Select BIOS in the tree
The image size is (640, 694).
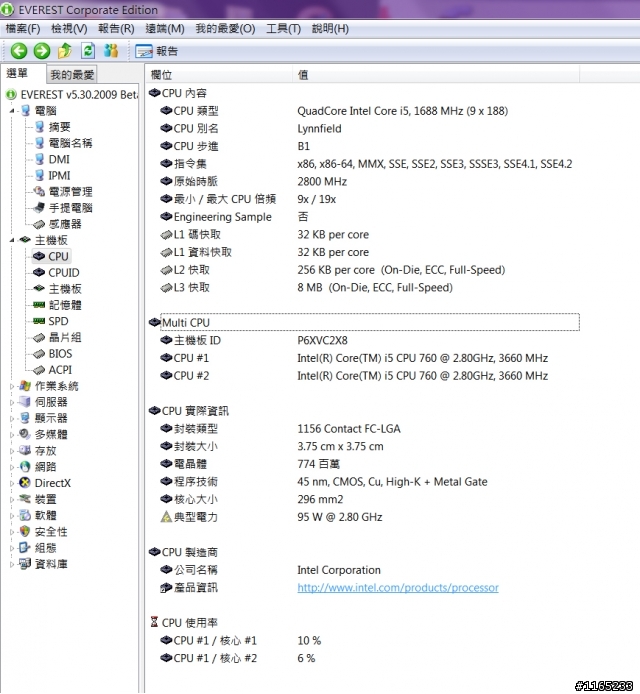[60, 354]
